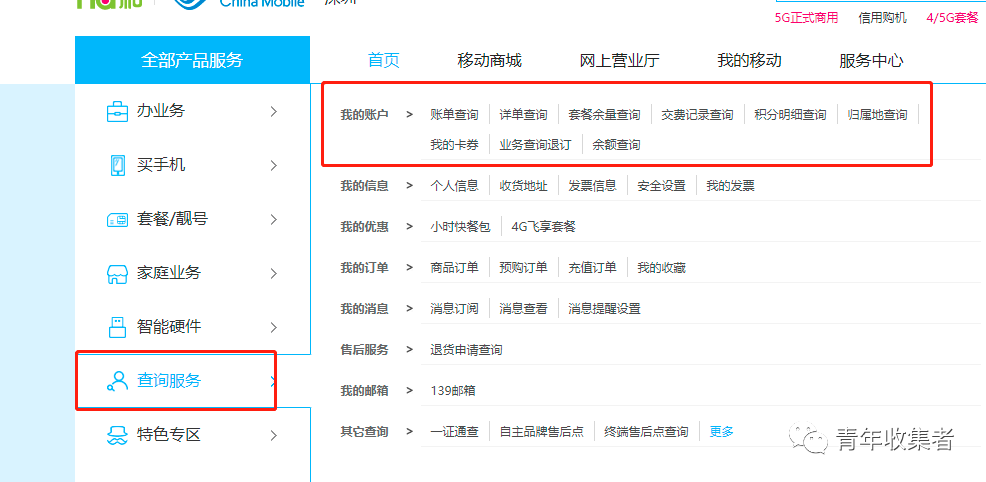This screenshot has height=482, width=986.
Task: Open 自主品牌售后点 link
Action: 541,432
